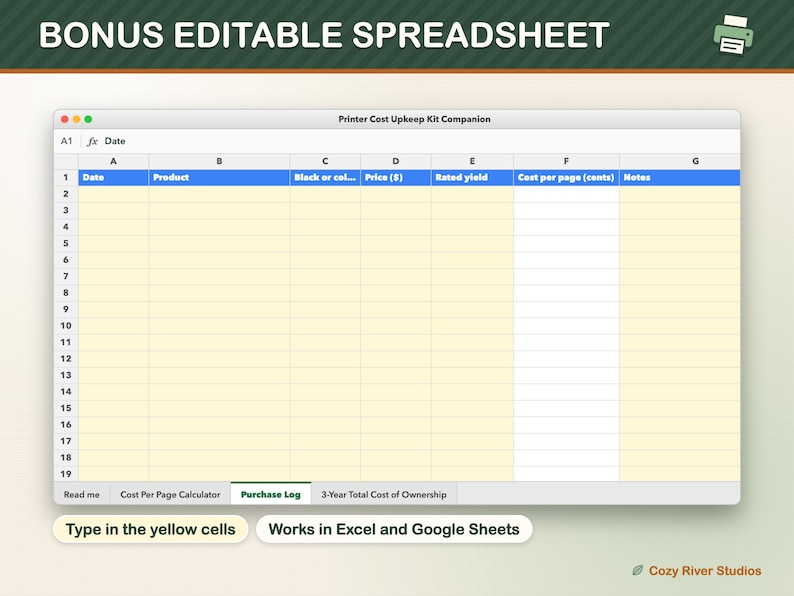
Task: Click the printer icon in the banner
Action: [x=733, y=34]
